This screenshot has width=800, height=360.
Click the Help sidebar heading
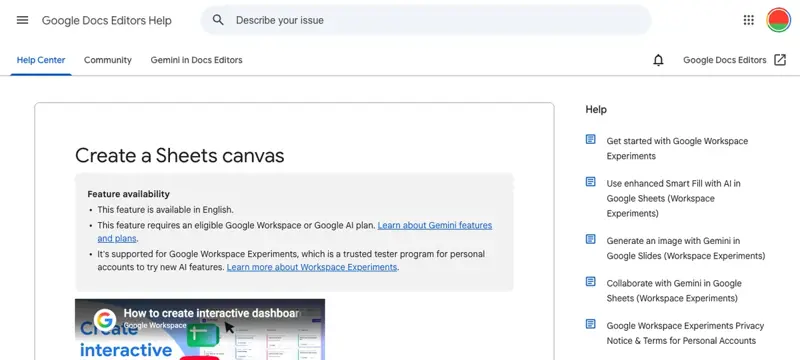[596, 110]
